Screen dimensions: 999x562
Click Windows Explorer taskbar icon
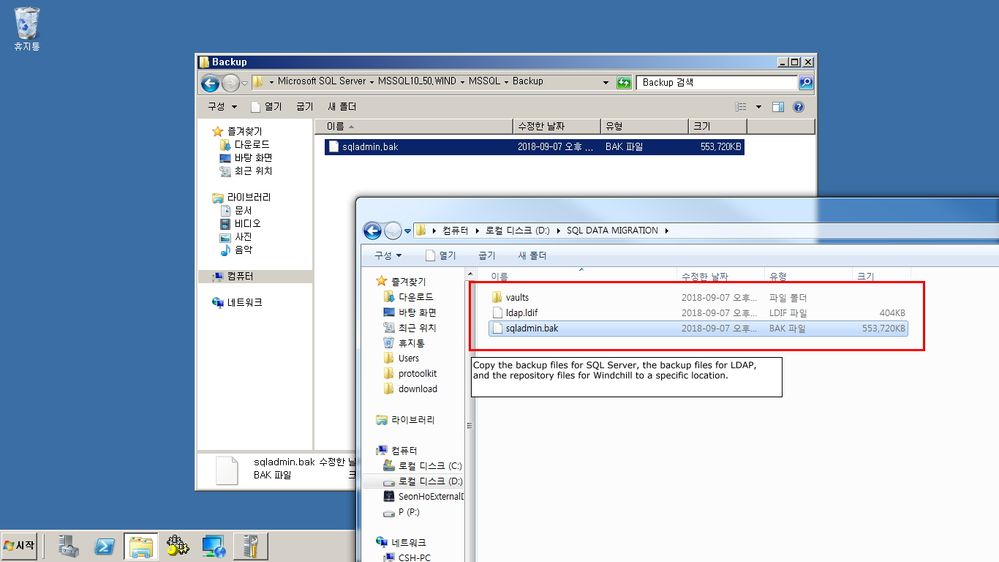(x=141, y=546)
